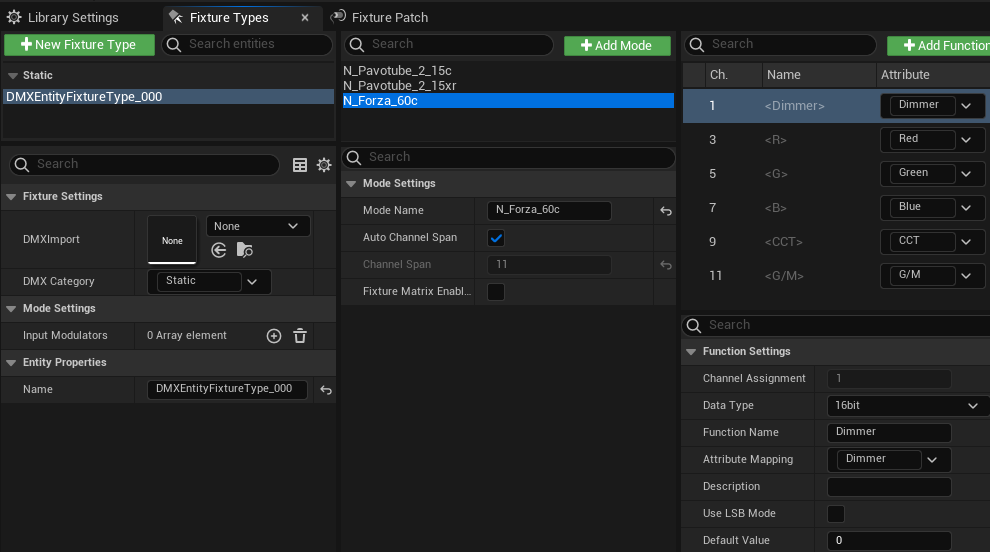Click the Channel Span value field

(549, 265)
